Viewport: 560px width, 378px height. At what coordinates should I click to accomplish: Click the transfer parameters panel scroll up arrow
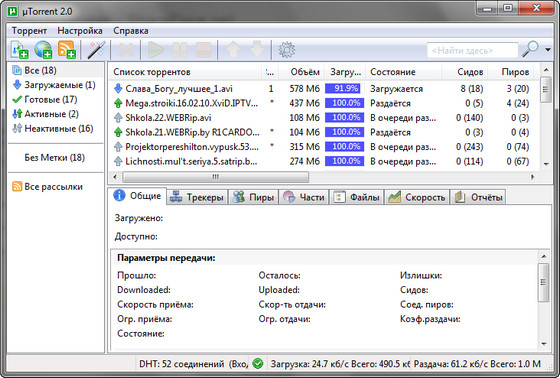click(544, 256)
